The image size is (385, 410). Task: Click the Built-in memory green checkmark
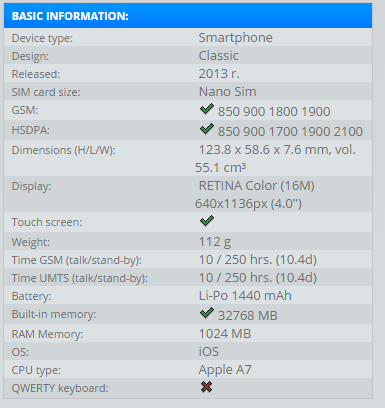tap(207, 313)
